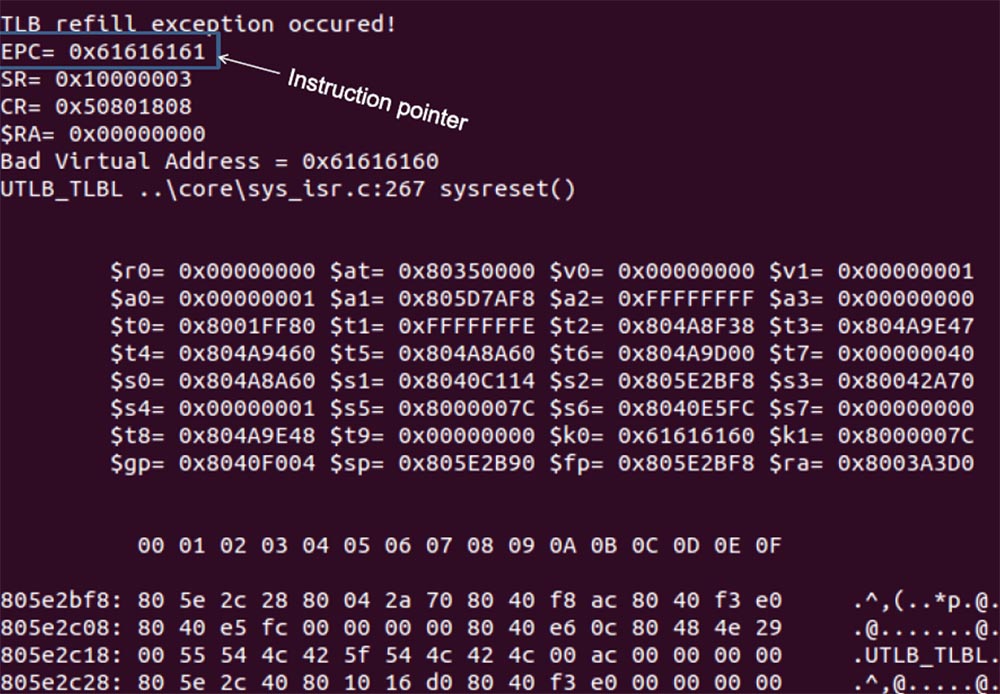This screenshot has height=694, width=1000.
Task: Click the 0F column header in the hex dump
Action: [x=767, y=546]
